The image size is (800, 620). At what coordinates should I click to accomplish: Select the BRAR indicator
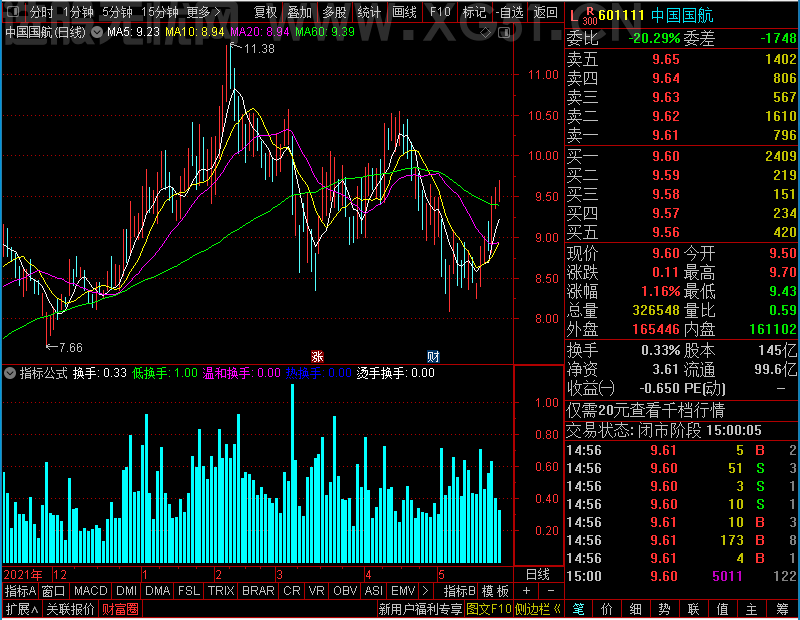(x=258, y=591)
